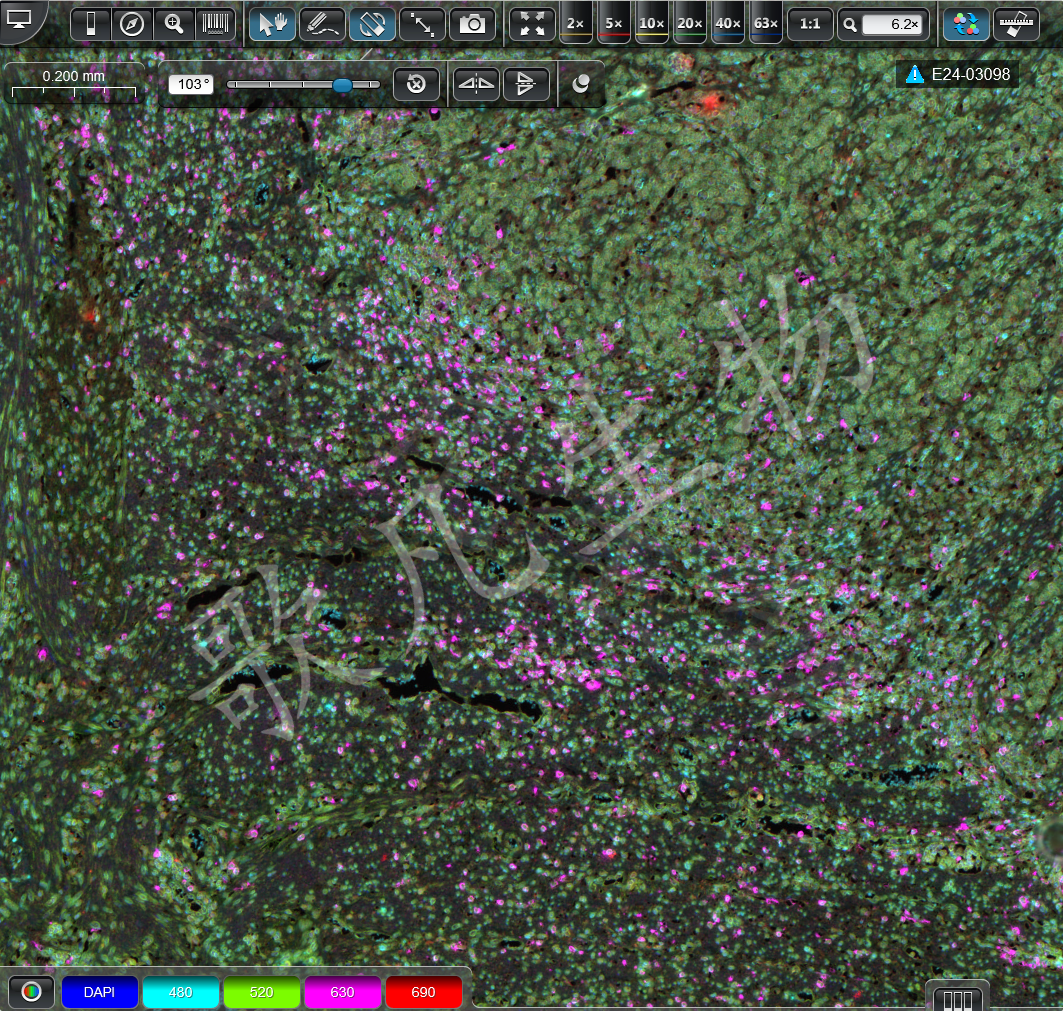
Task: Toggle the 630 magenta channel
Action: click(x=342, y=992)
